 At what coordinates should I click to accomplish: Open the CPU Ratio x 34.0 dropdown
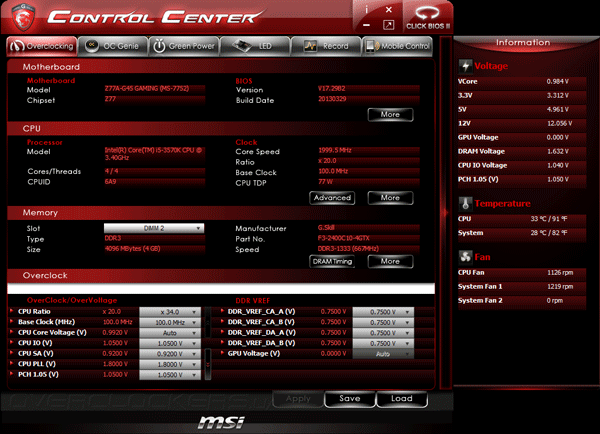pos(170,312)
